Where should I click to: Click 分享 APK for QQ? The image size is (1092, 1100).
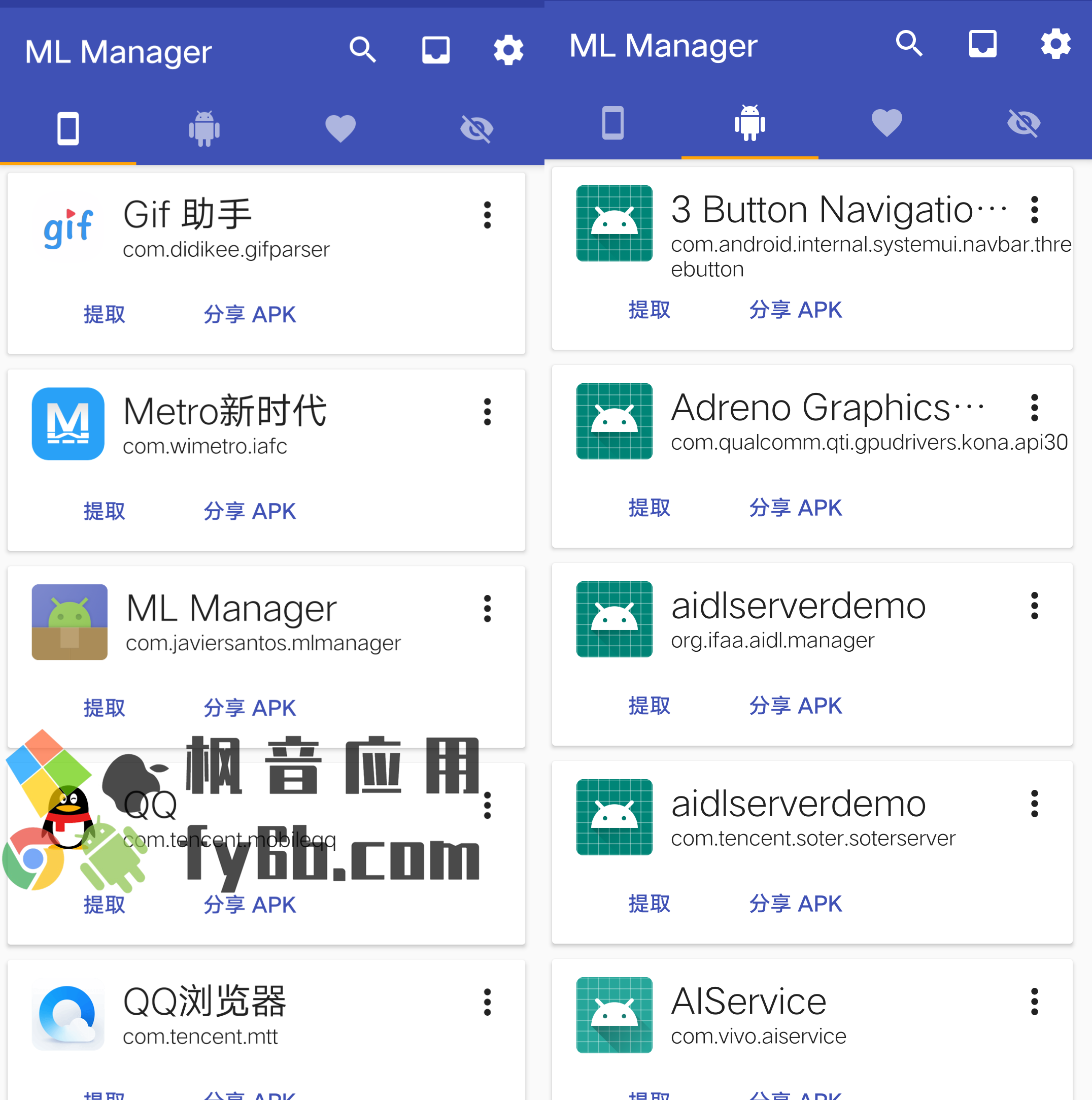tap(250, 905)
